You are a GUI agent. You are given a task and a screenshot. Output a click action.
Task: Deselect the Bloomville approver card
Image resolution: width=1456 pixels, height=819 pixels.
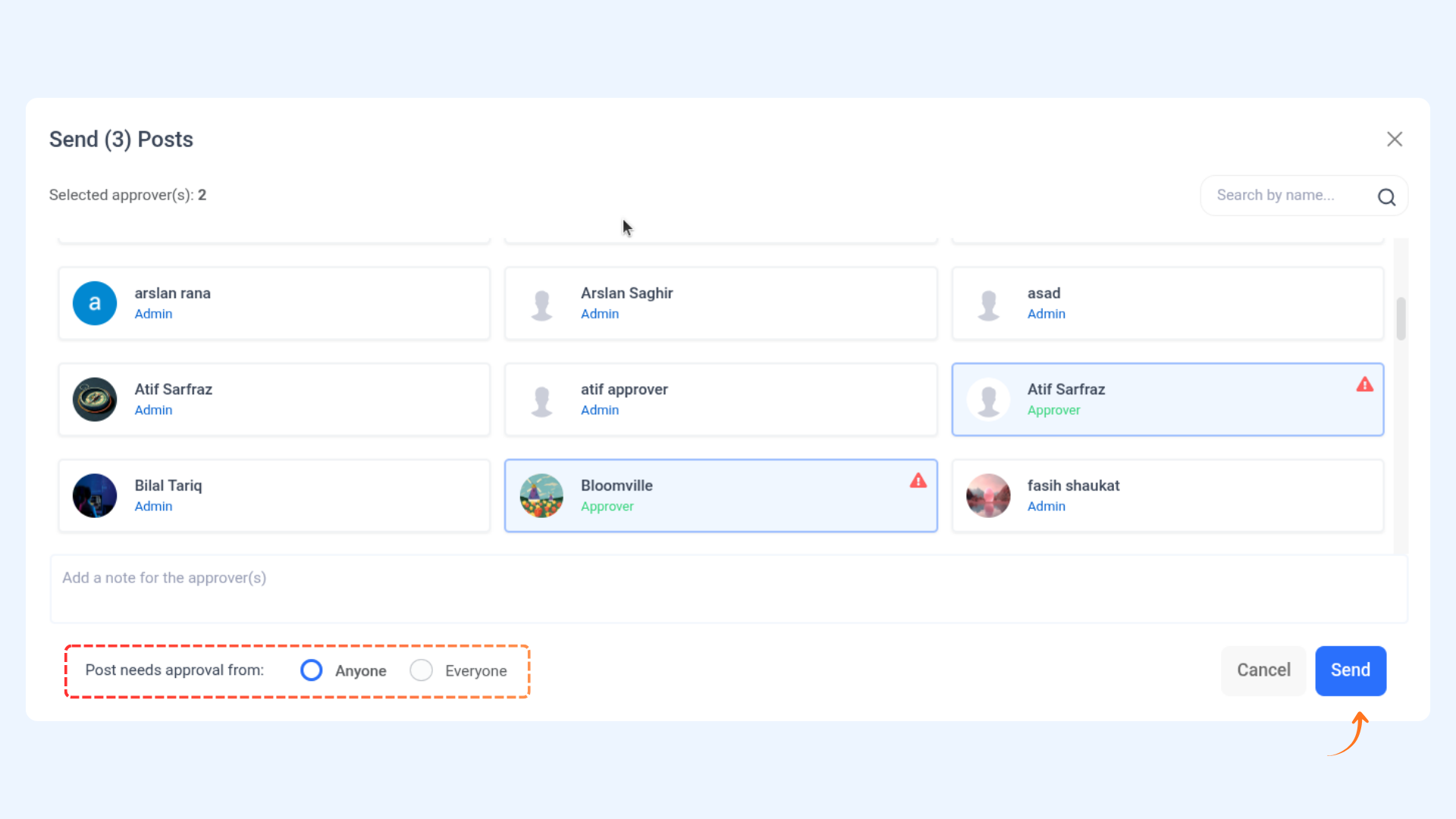[x=720, y=496]
